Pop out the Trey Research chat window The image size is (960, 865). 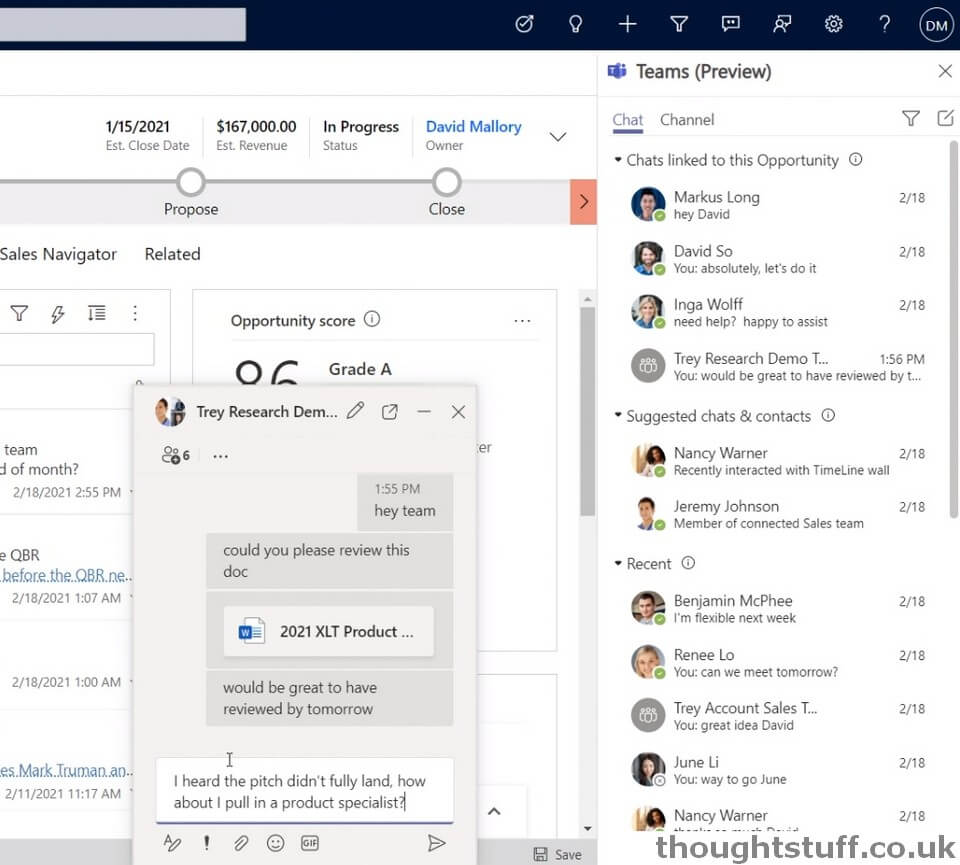pyautogui.click(x=389, y=411)
